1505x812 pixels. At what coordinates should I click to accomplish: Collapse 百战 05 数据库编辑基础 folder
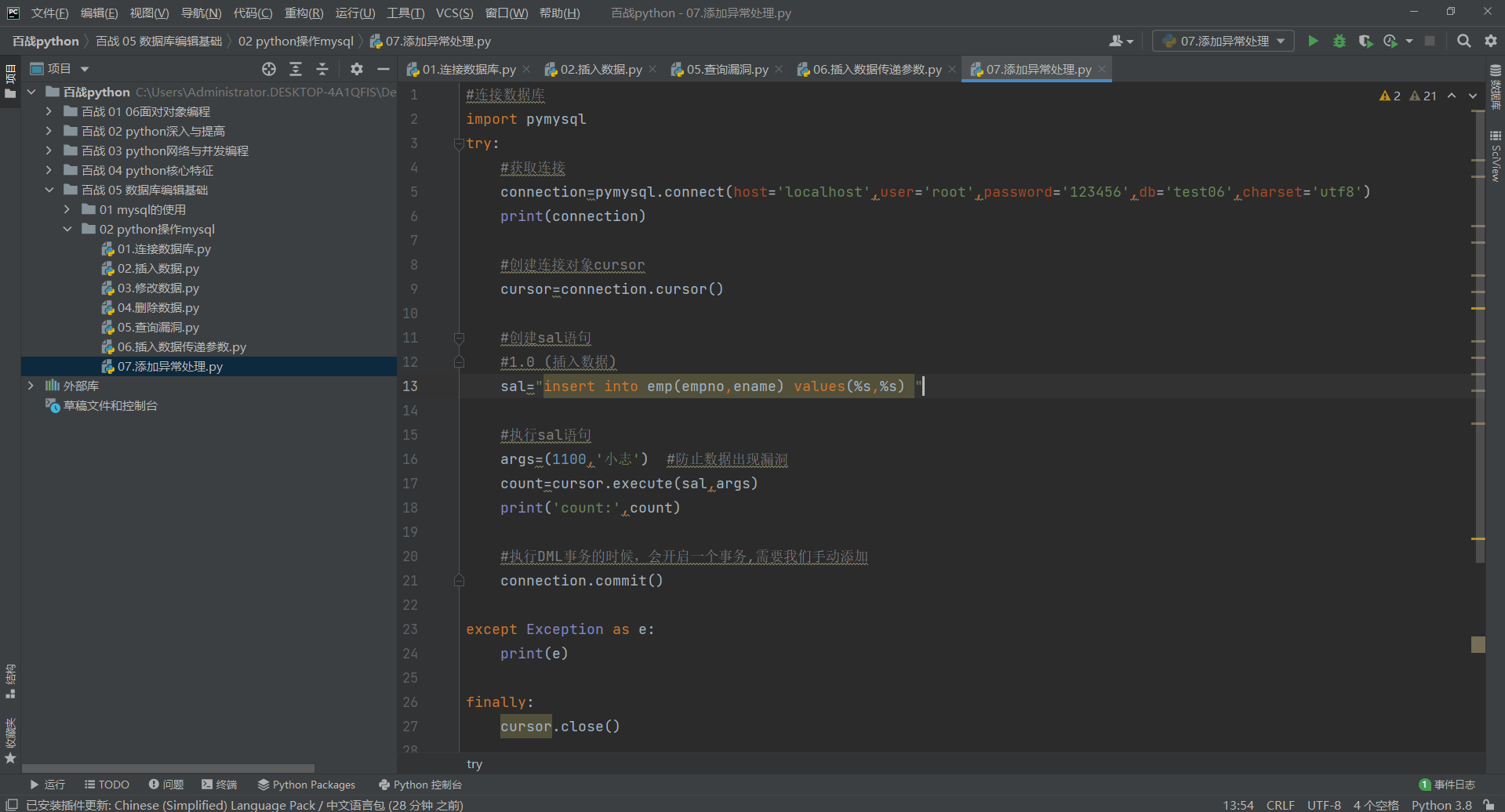click(49, 190)
